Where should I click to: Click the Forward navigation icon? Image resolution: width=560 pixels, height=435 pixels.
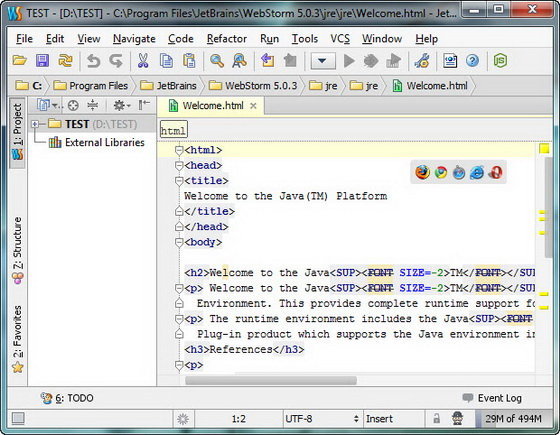click(290, 61)
